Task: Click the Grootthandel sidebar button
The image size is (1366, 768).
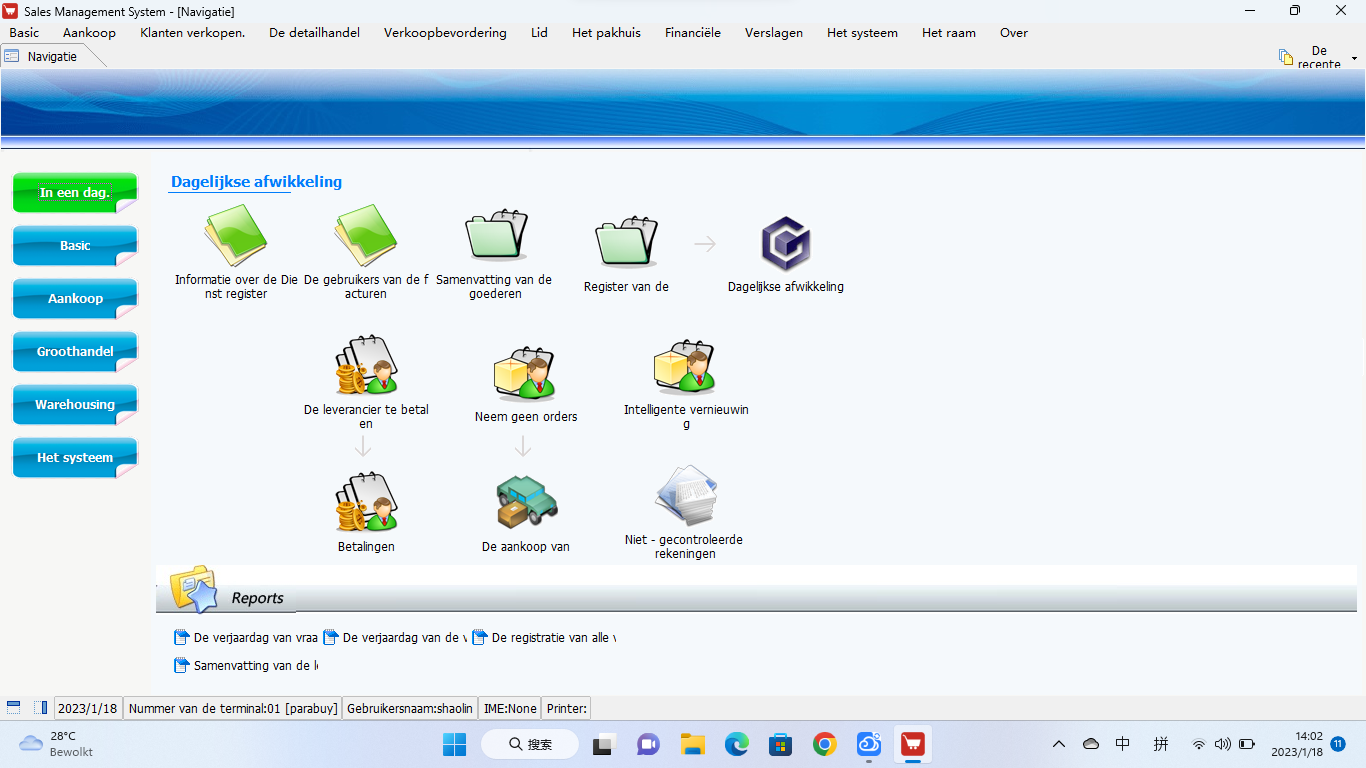Action: pos(75,352)
